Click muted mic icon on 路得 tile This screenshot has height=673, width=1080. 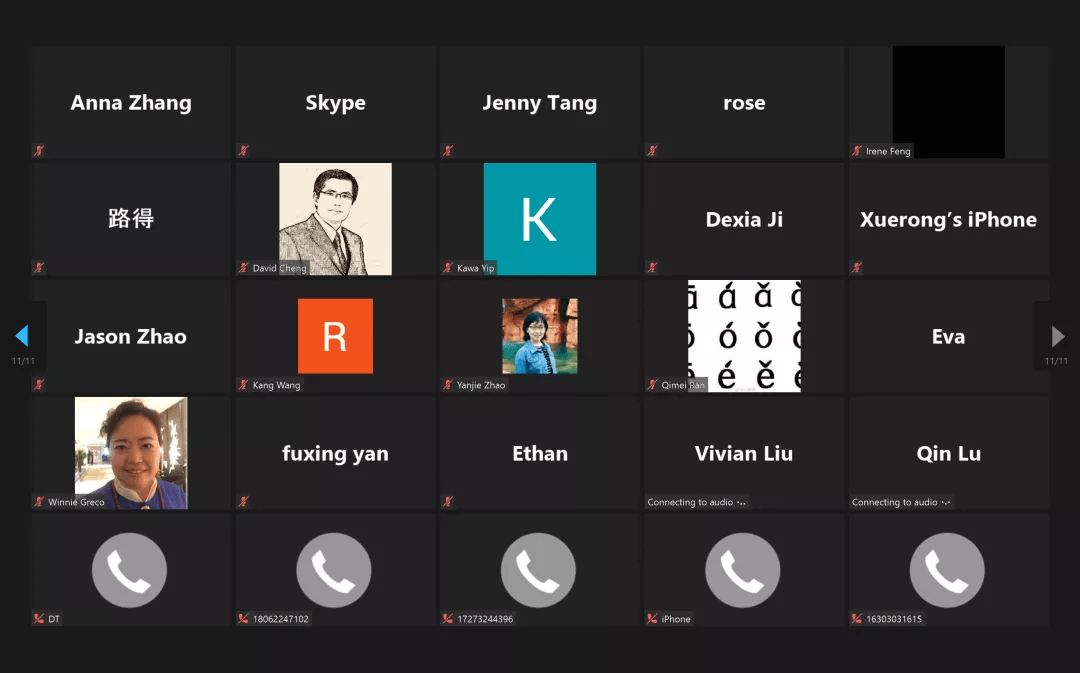[x=39, y=267]
